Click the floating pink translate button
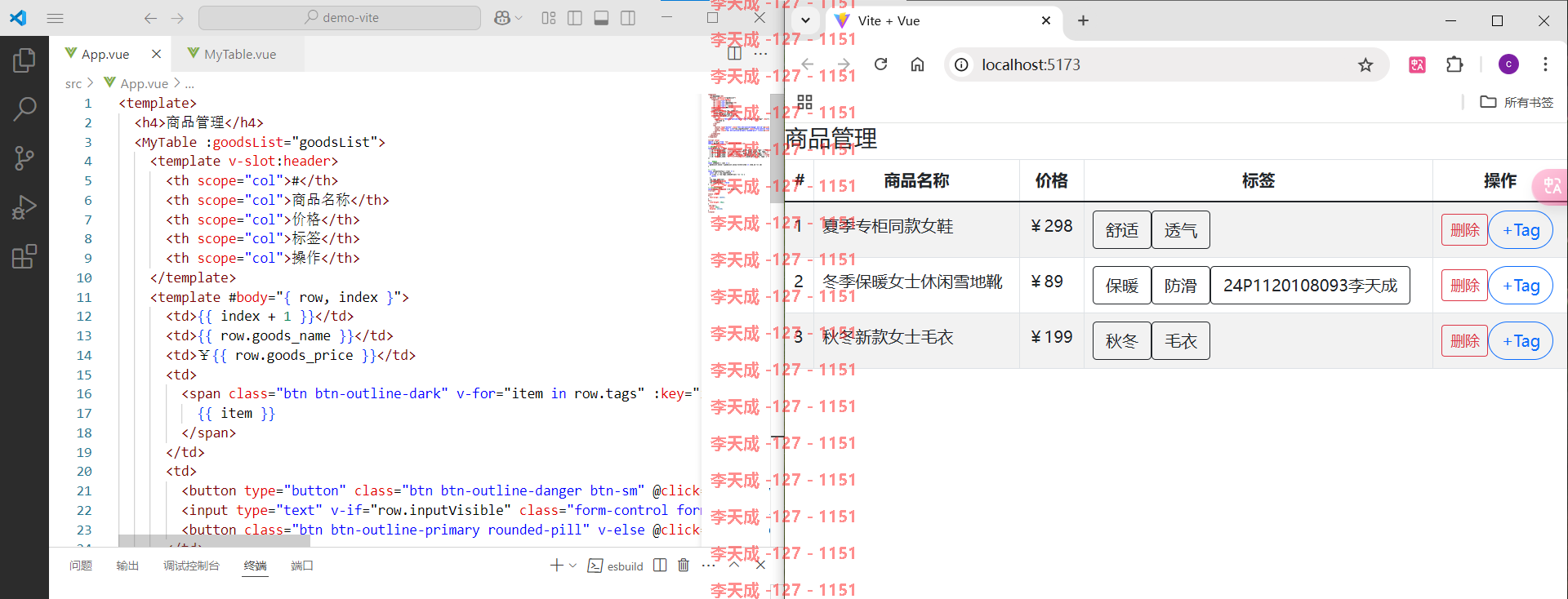Viewport: 1568px width, 599px height. 1551,186
